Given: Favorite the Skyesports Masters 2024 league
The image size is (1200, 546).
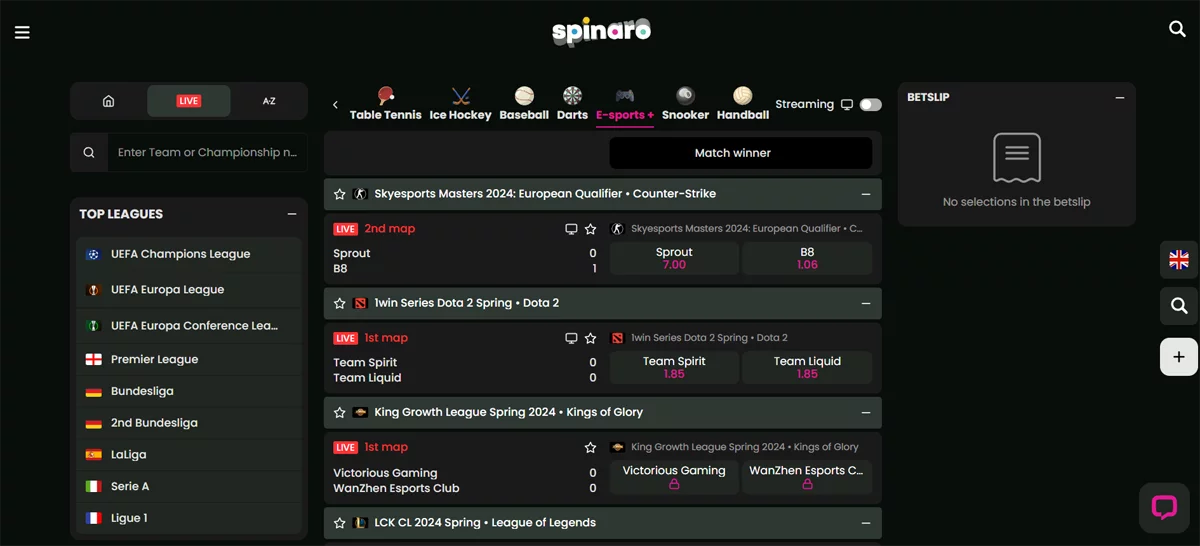Looking at the screenshot, I should click(340, 194).
